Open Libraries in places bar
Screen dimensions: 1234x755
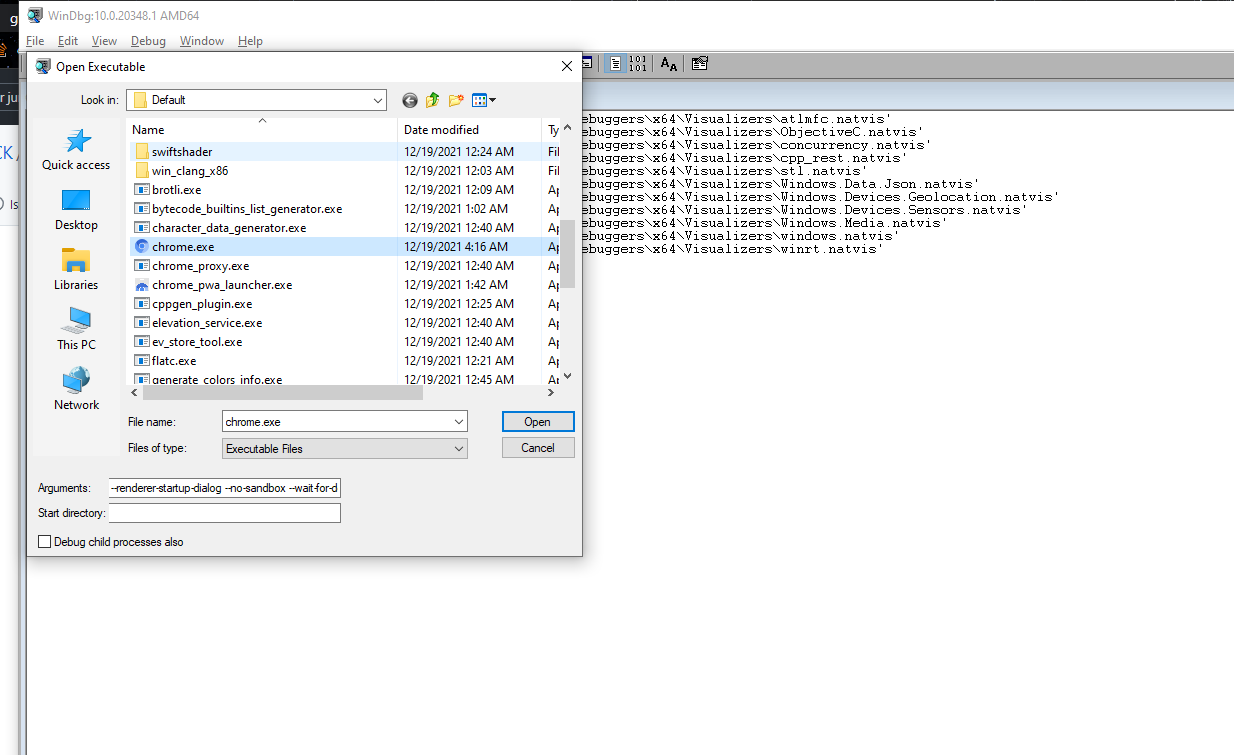(x=76, y=269)
